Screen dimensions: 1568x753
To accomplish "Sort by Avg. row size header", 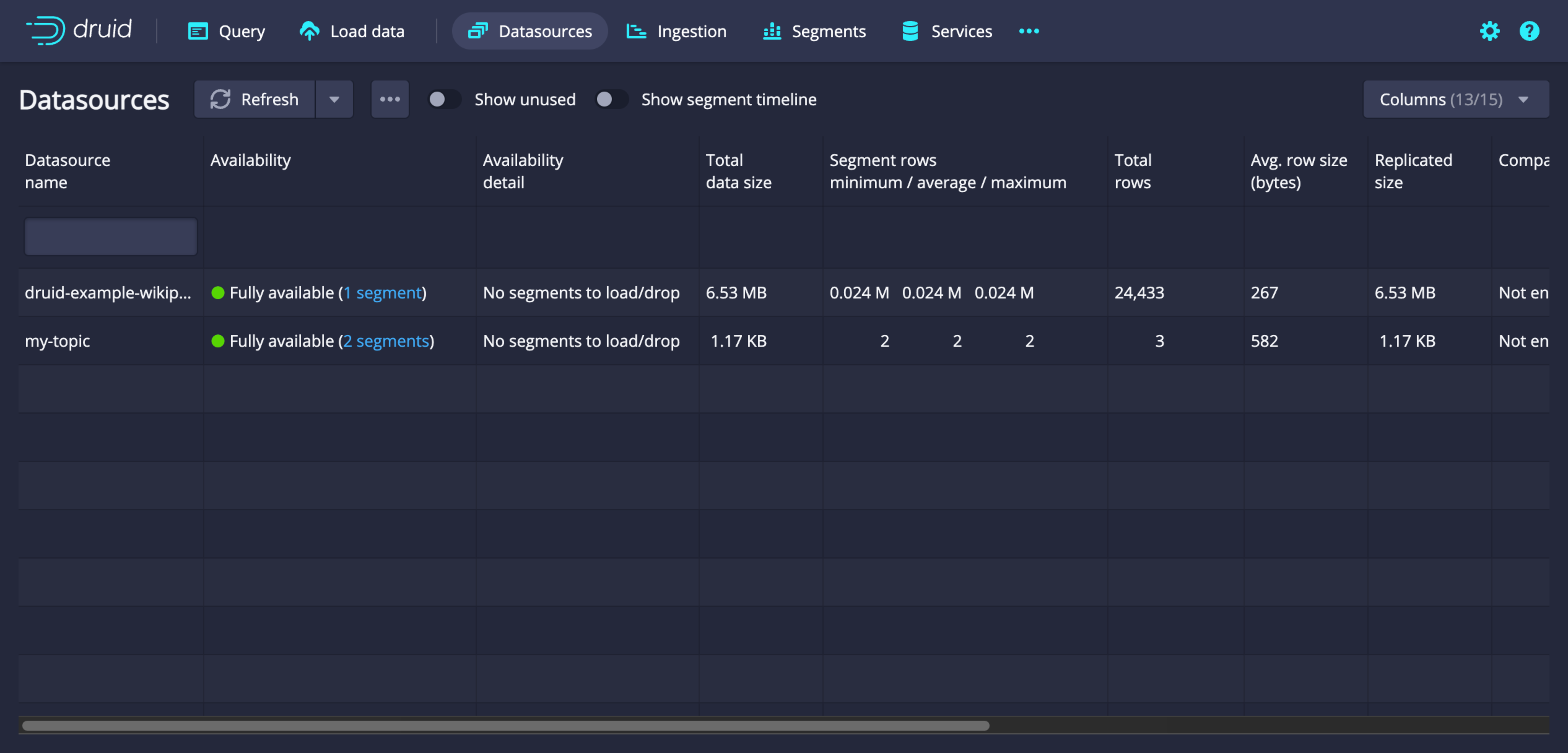I will [1306, 171].
